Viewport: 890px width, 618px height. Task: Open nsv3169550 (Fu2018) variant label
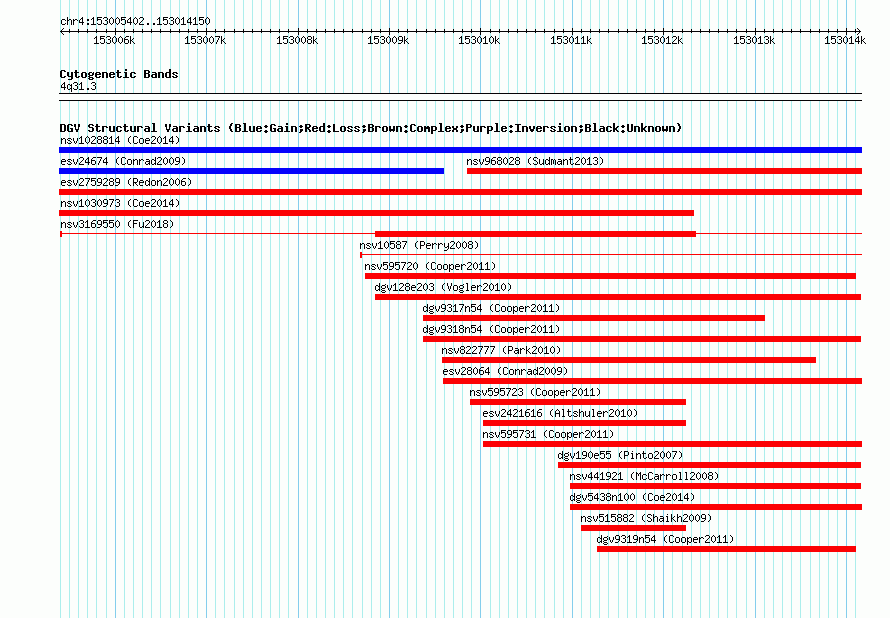[117, 224]
